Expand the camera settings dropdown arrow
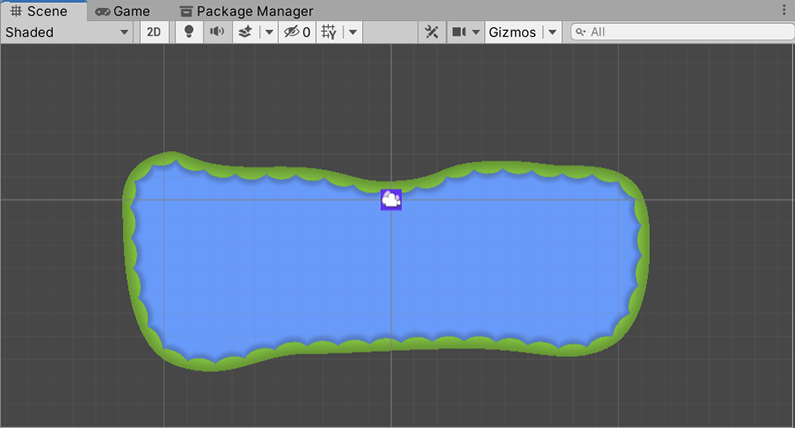Viewport: 795px width, 428px height. pyautogui.click(x=476, y=32)
